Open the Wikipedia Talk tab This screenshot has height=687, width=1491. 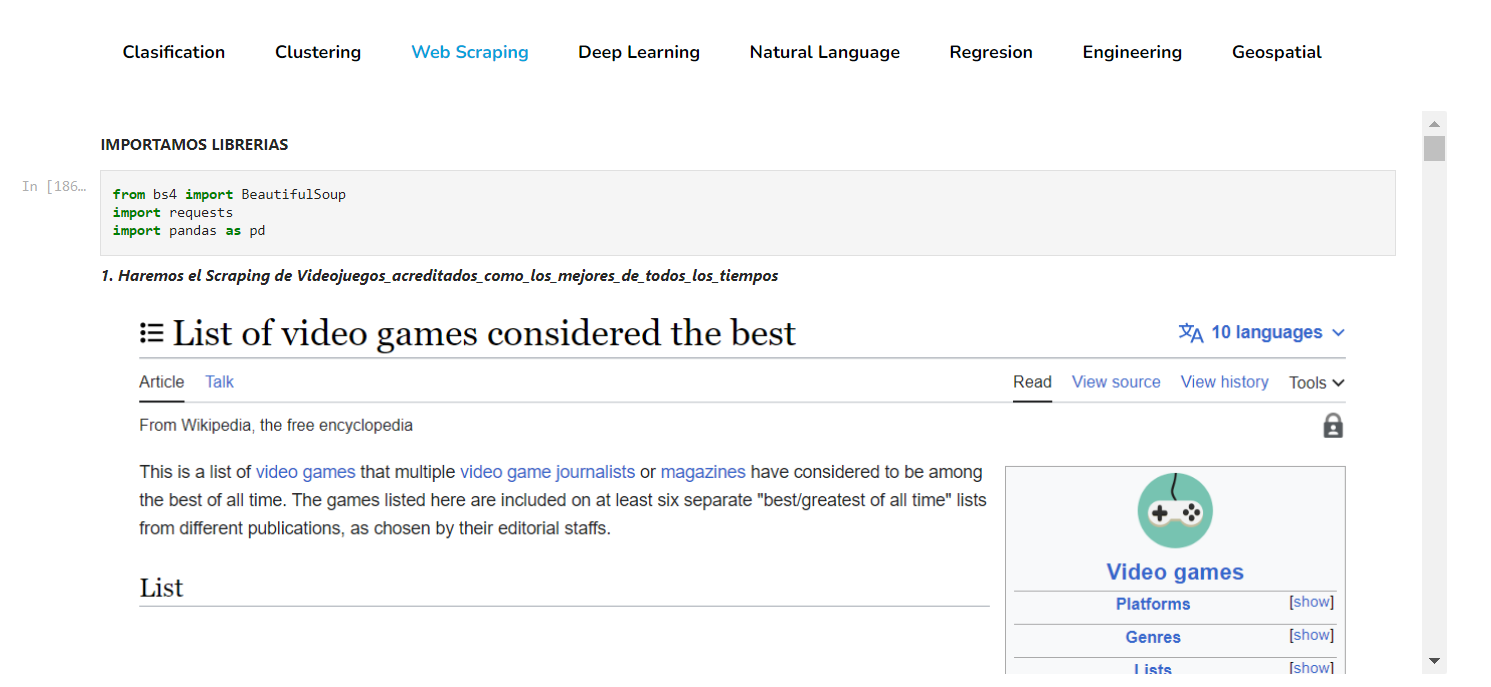point(219,382)
